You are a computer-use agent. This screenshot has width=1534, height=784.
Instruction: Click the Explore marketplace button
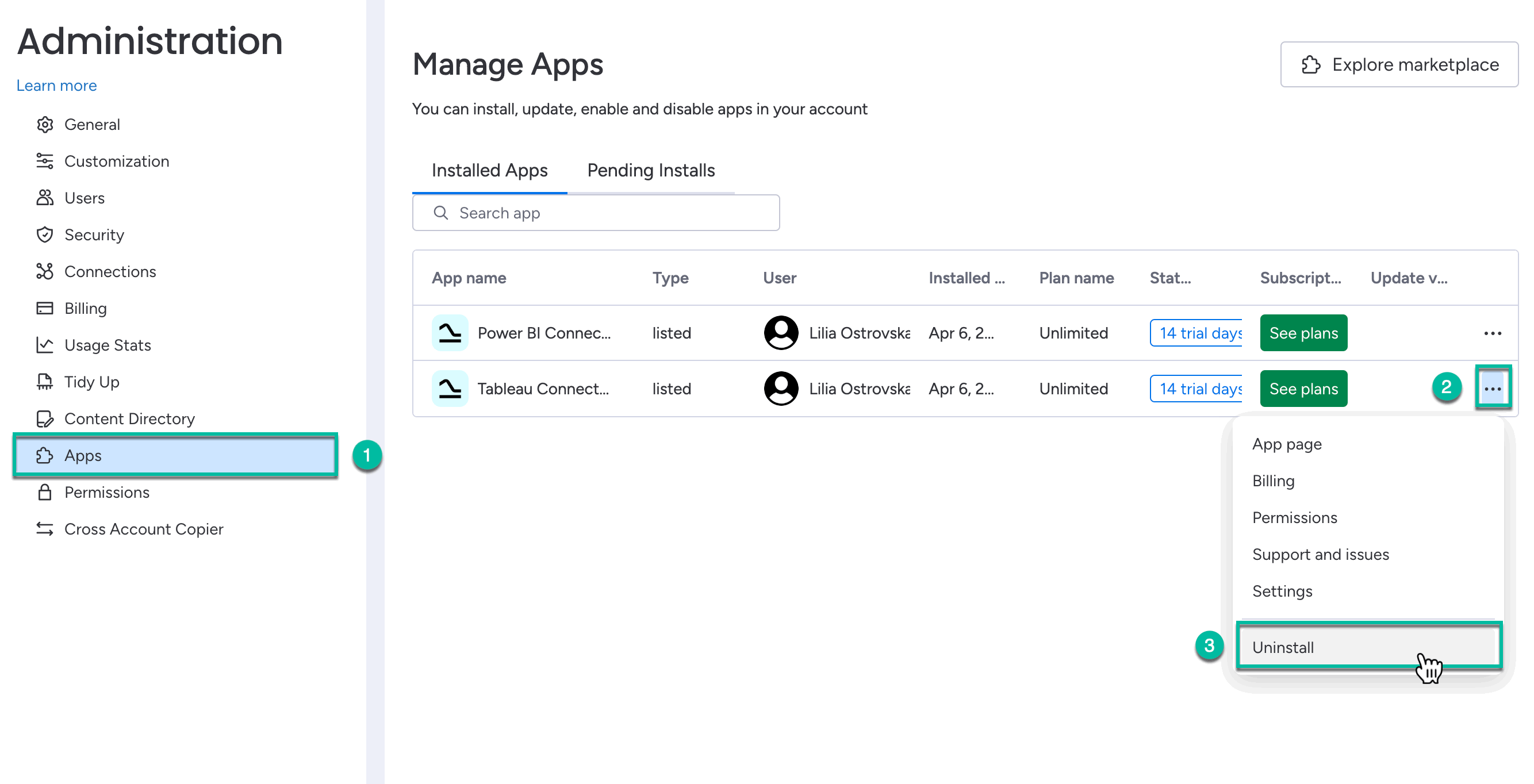click(1399, 64)
